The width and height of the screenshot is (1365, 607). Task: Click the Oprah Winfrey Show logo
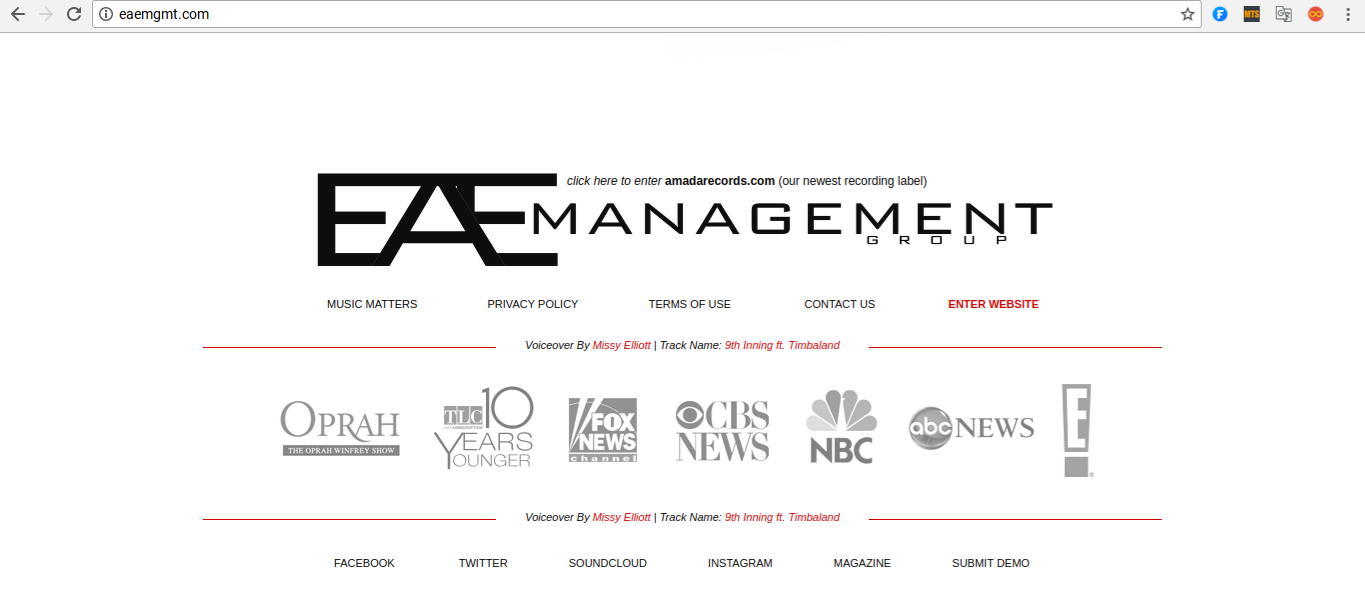(340, 428)
